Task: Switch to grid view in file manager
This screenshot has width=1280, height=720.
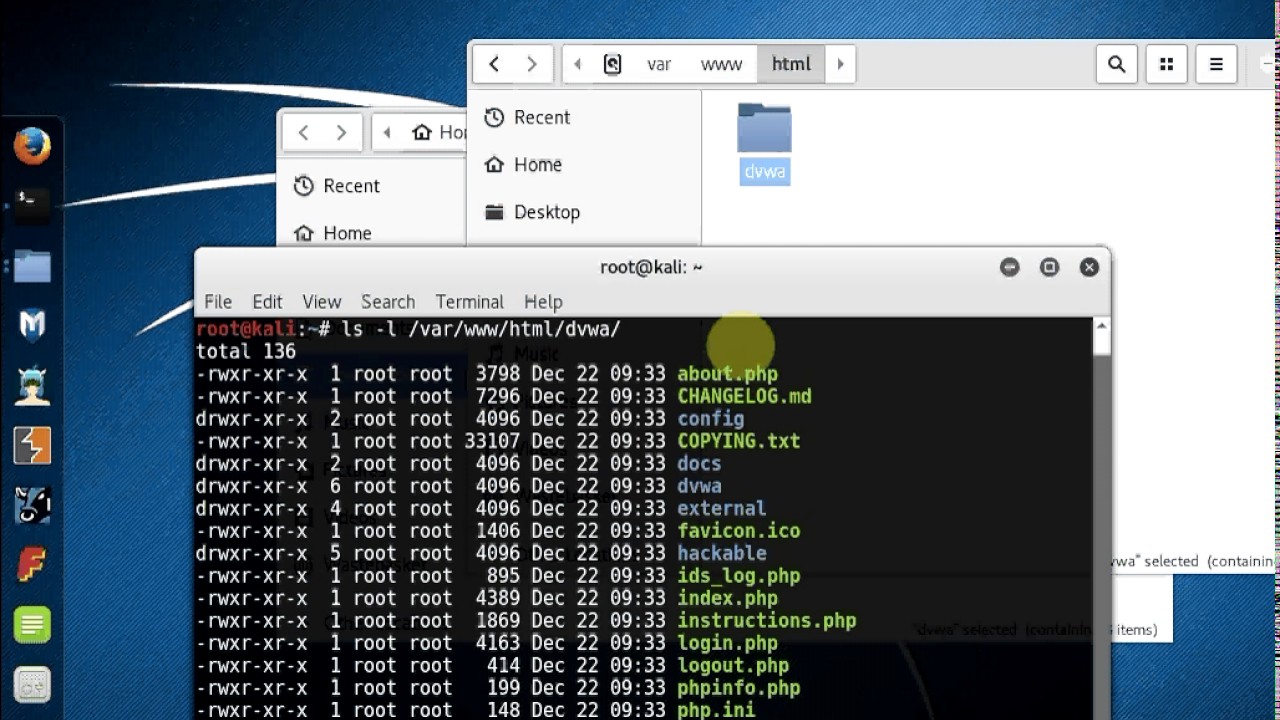Action: tap(1166, 64)
